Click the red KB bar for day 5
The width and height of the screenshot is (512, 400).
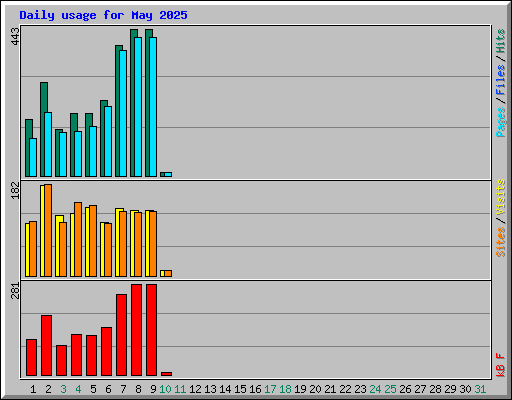point(91,356)
